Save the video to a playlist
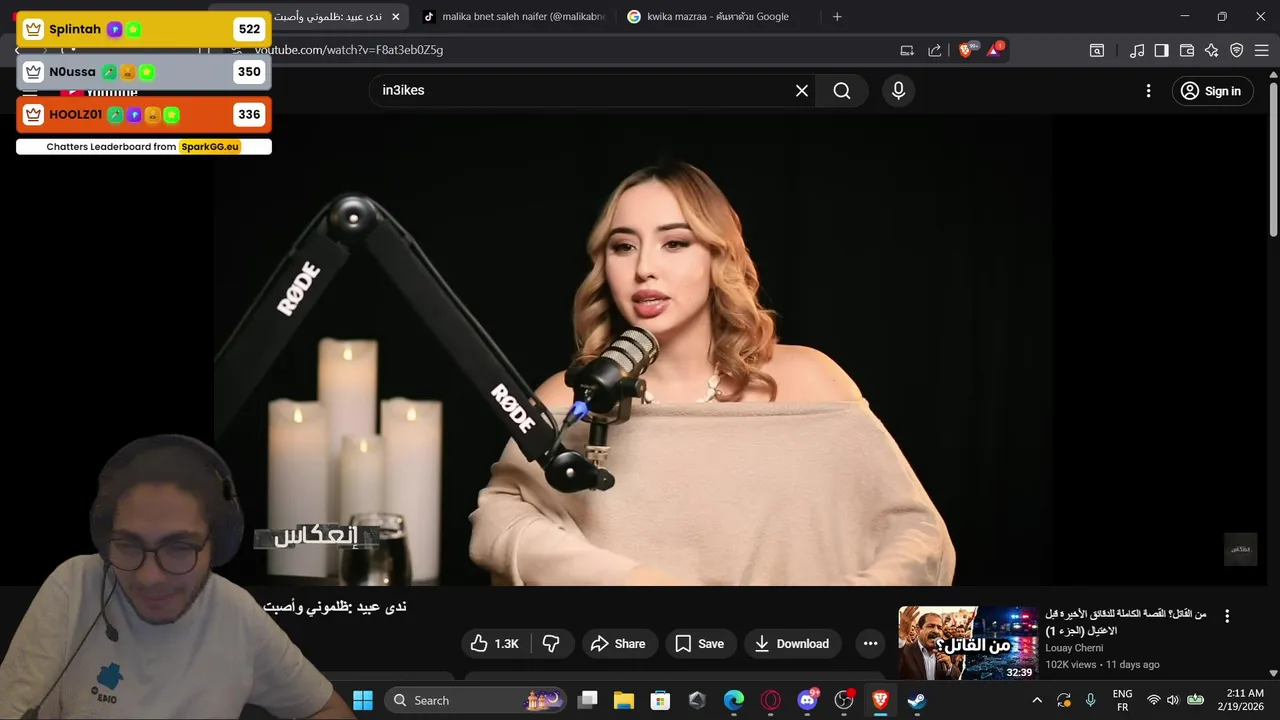1280x720 pixels. point(700,644)
